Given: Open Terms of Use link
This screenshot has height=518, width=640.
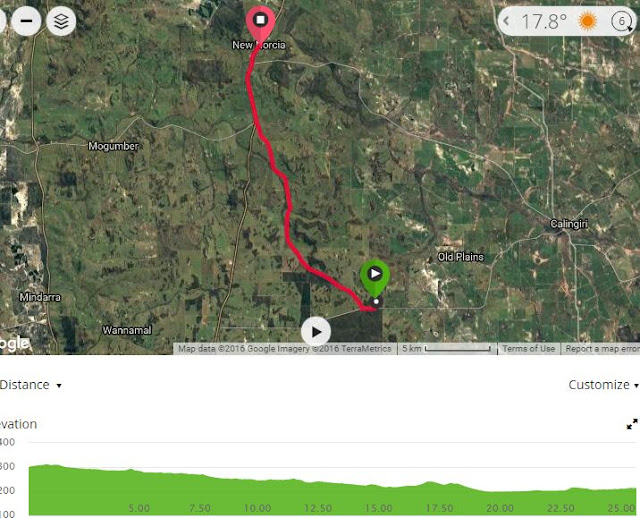Looking at the screenshot, I should click(x=529, y=349).
